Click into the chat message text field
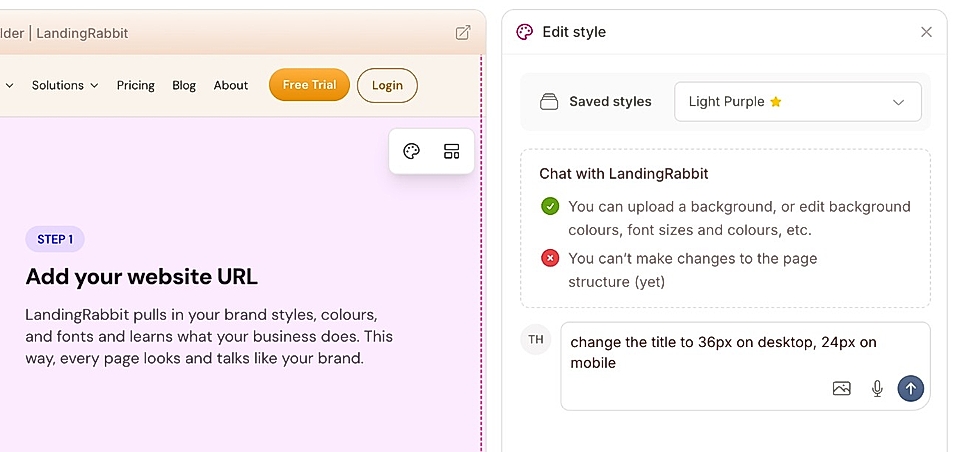 tap(744, 366)
